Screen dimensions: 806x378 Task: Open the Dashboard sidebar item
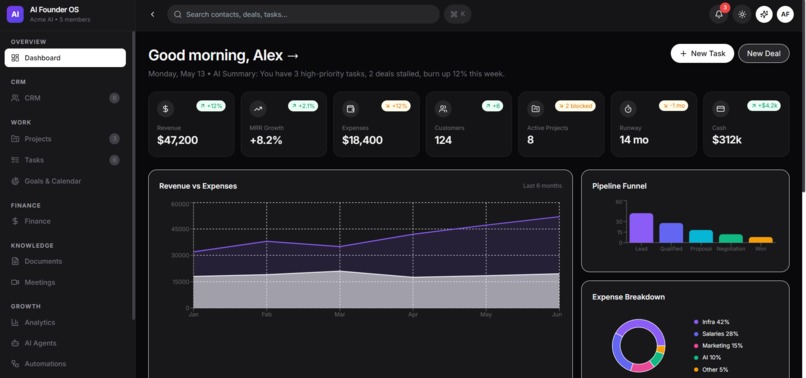[x=65, y=58]
